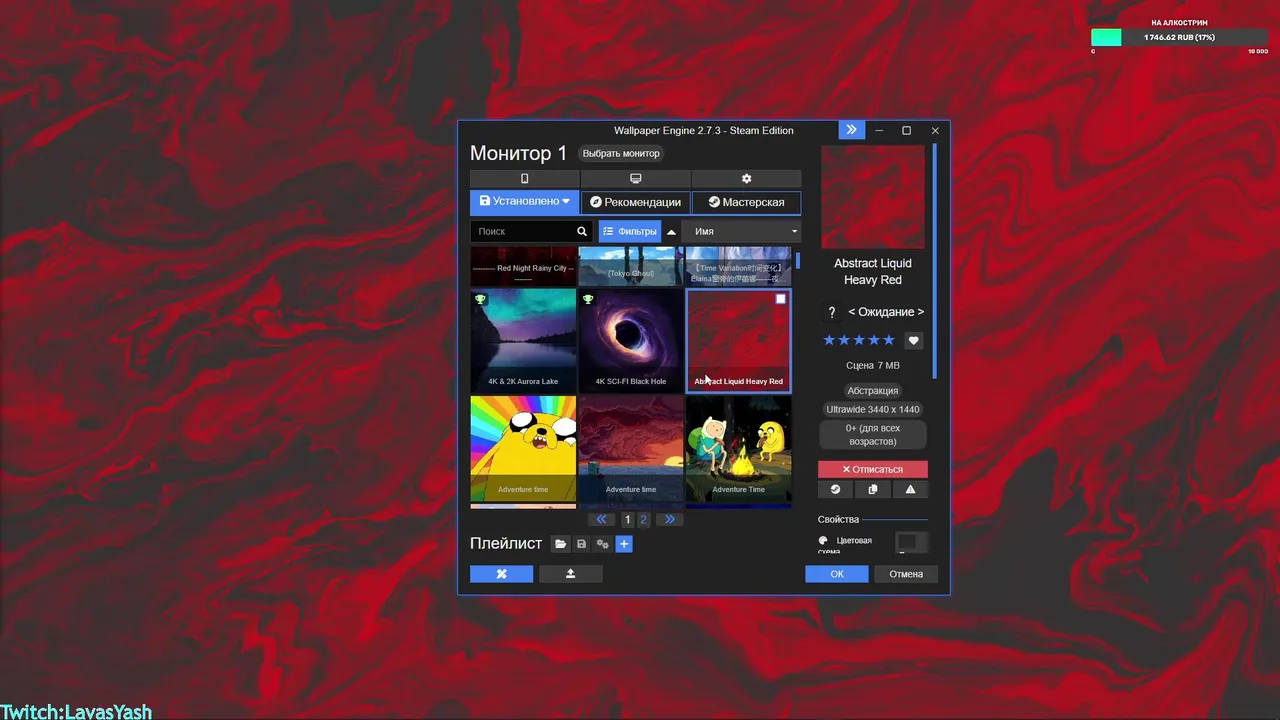Screen dimensions: 1280x720
Task: Click the large Abstract Liquid preview image
Action: 873,197
